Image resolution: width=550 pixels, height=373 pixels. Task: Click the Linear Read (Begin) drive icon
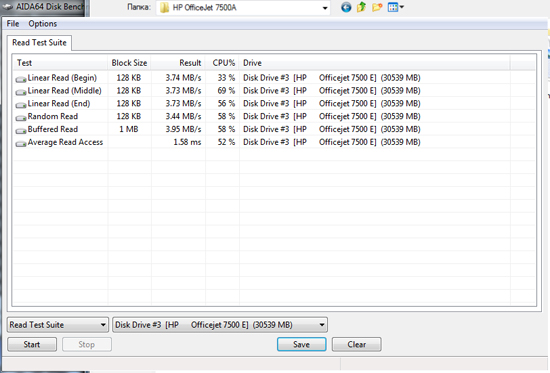pos(21,79)
